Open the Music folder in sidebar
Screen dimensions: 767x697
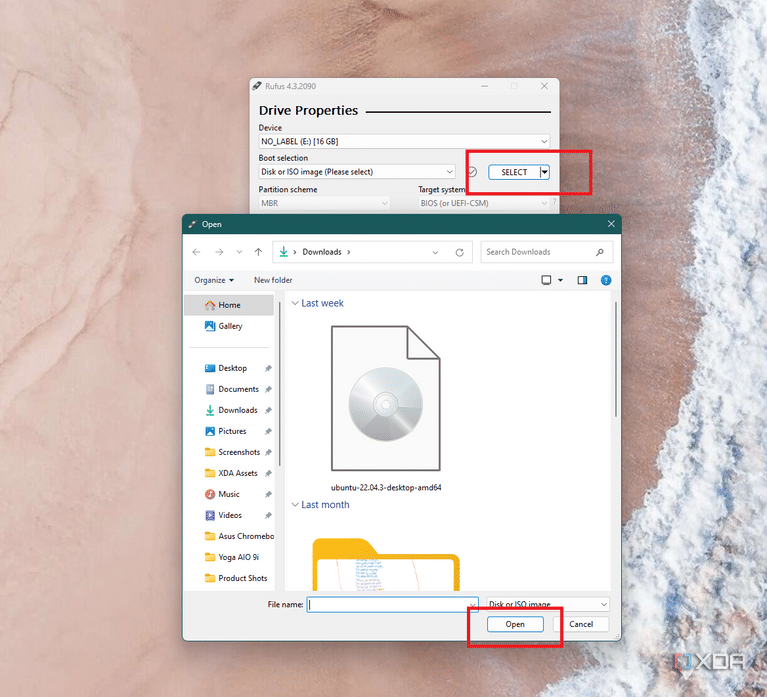(229, 494)
